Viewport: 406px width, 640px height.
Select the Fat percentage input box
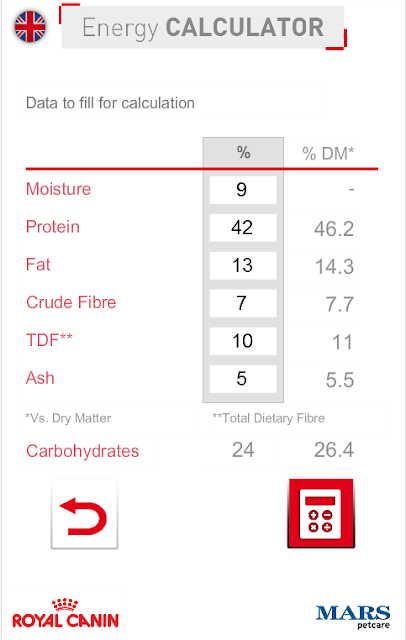243,265
